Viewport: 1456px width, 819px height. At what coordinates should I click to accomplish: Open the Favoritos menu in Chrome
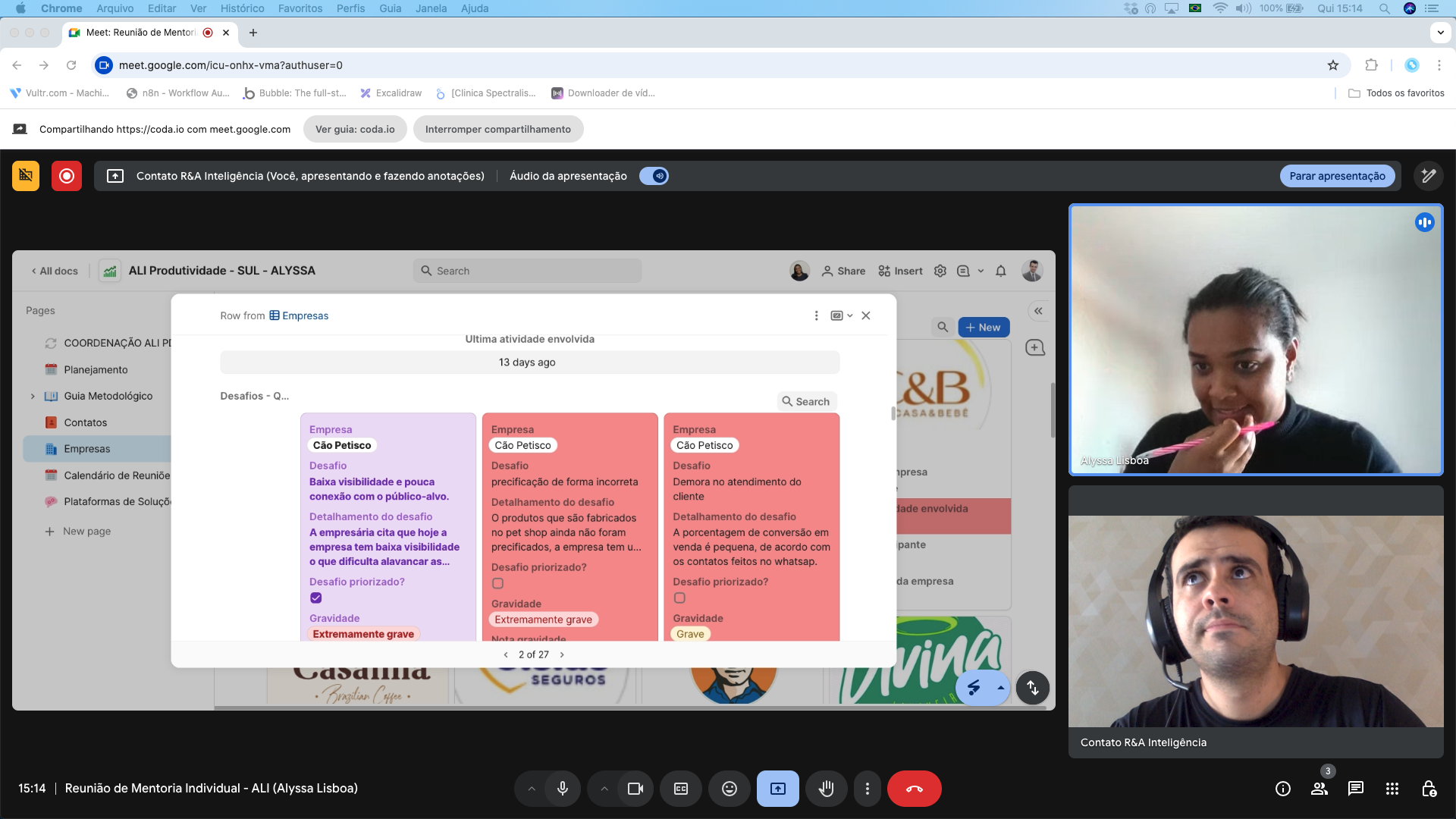[x=300, y=8]
